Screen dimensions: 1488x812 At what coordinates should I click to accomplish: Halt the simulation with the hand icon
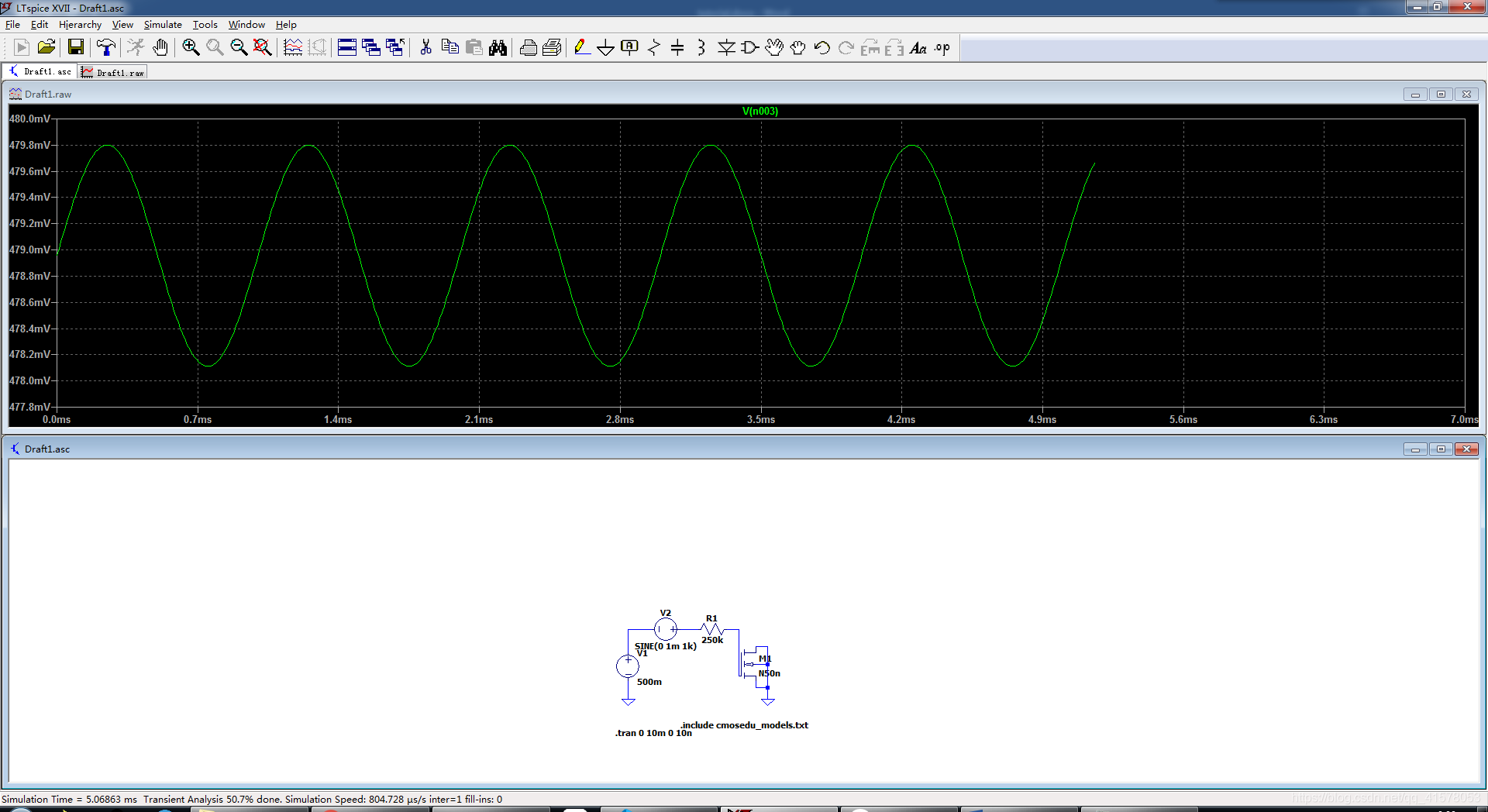pos(160,47)
